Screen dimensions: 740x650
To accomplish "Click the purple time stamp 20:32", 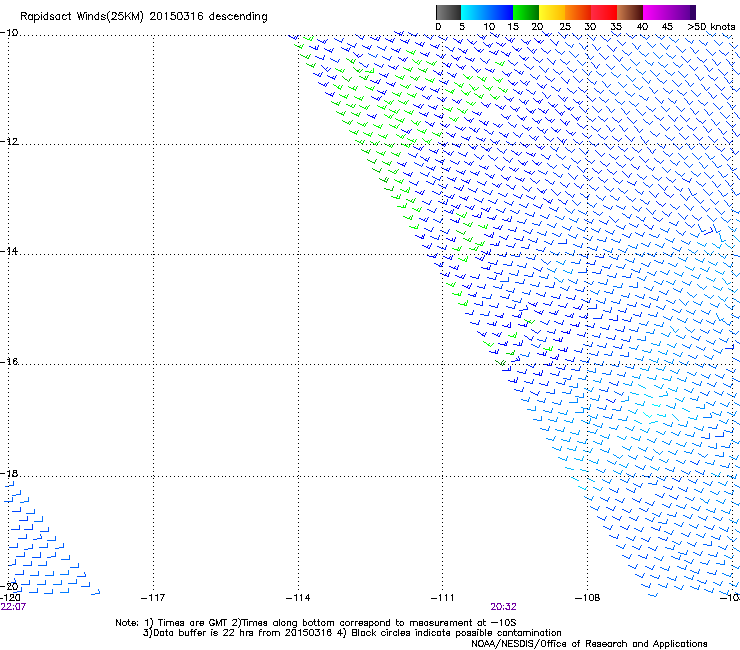I will tap(503, 607).
